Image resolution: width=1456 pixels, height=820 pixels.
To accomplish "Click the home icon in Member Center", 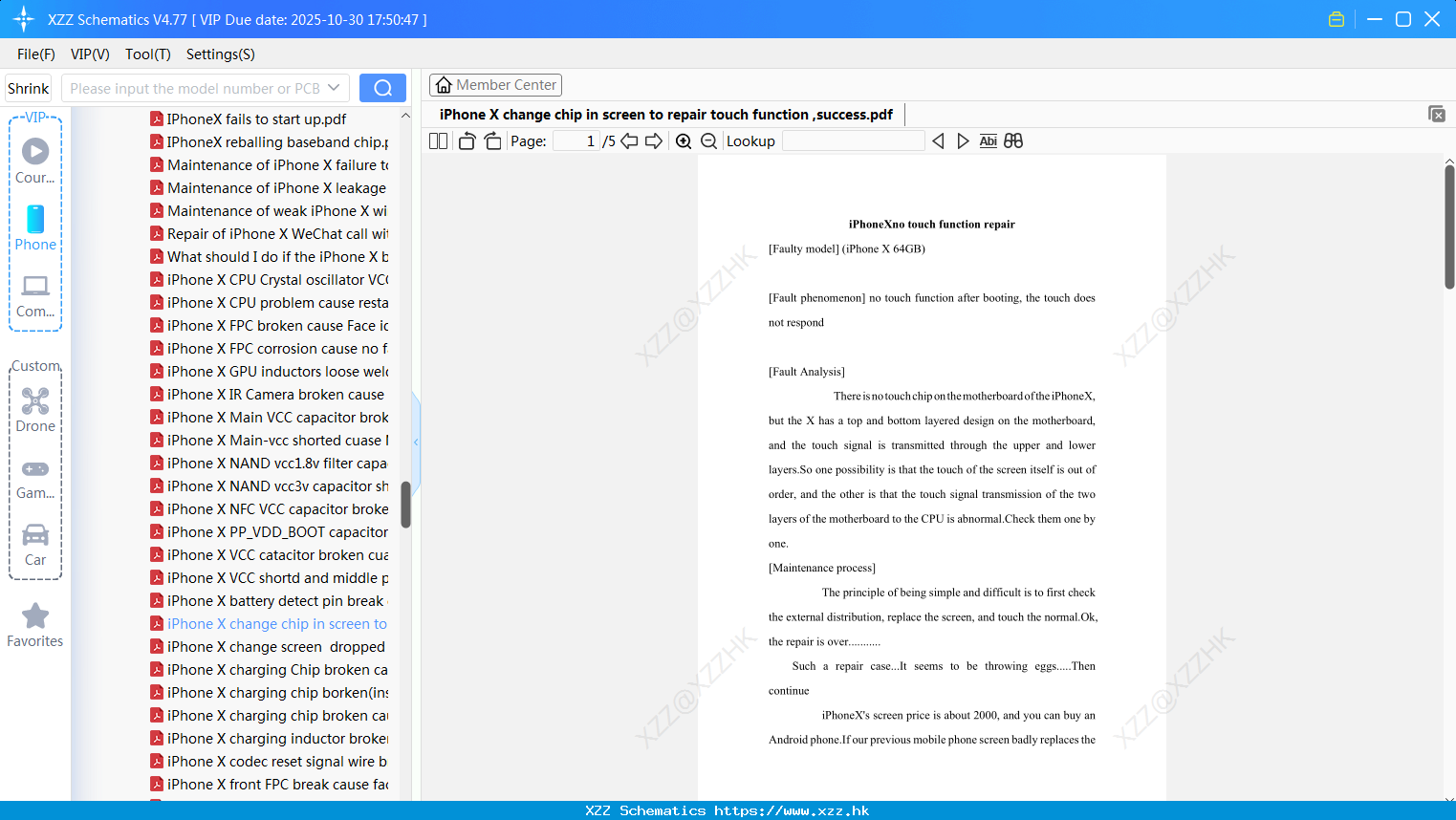I will point(444,85).
